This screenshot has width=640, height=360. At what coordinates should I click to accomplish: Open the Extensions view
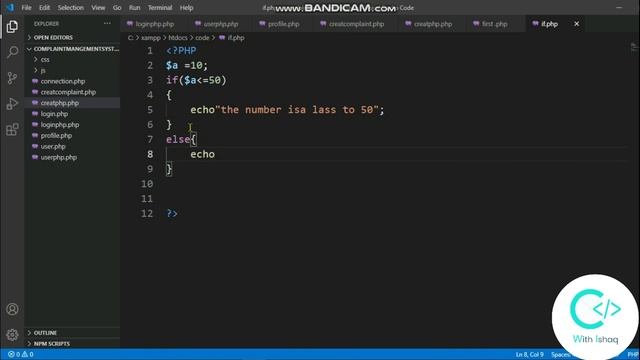12,129
